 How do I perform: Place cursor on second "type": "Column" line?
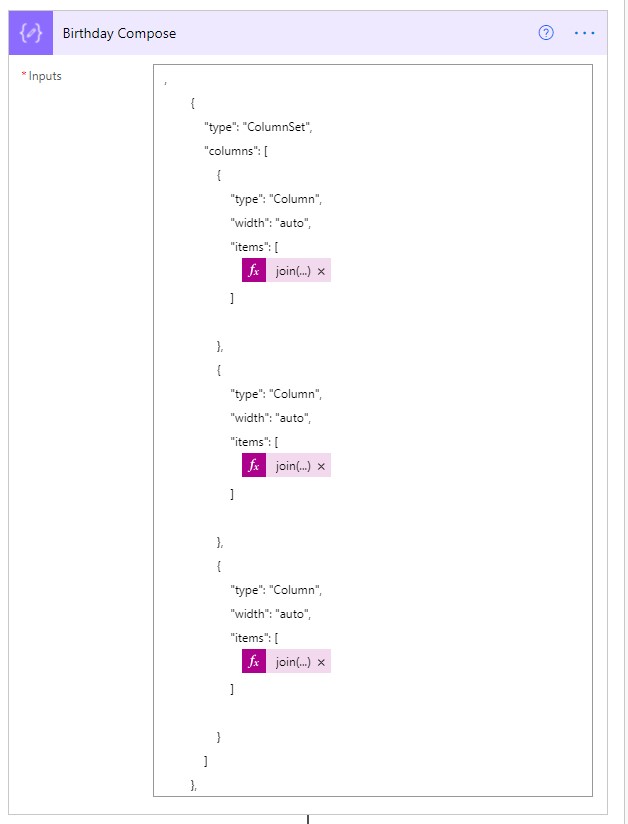(x=276, y=394)
